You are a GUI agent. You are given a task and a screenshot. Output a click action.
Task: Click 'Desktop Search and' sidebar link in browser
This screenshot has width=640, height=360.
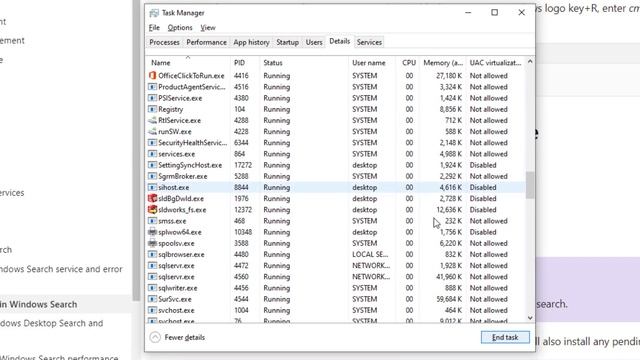(x=52, y=323)
